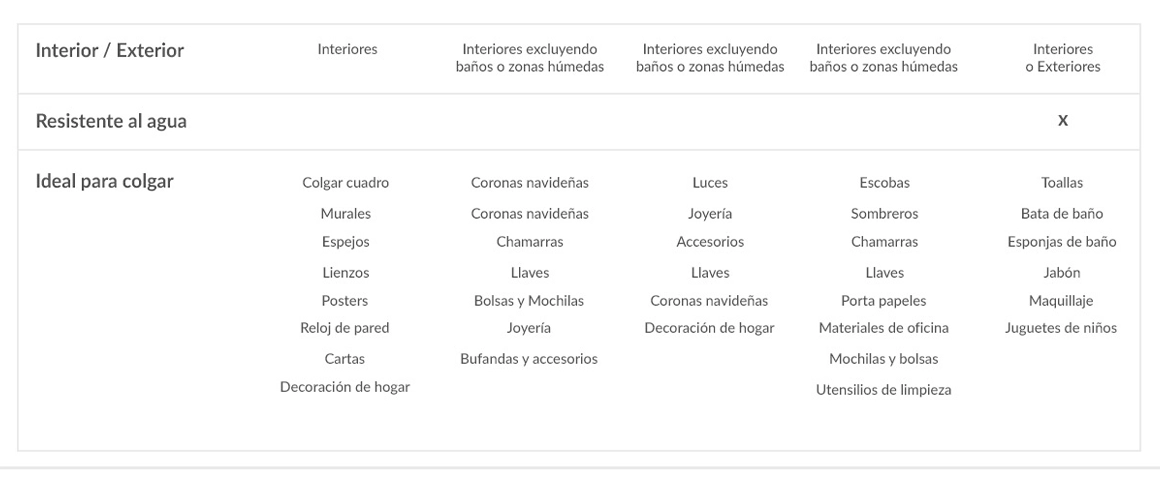The width and height of the screenshot is (1160, 480).
Task: Click the 'Murales' entry
Action: pyautogui.click(x=345, y=214)
